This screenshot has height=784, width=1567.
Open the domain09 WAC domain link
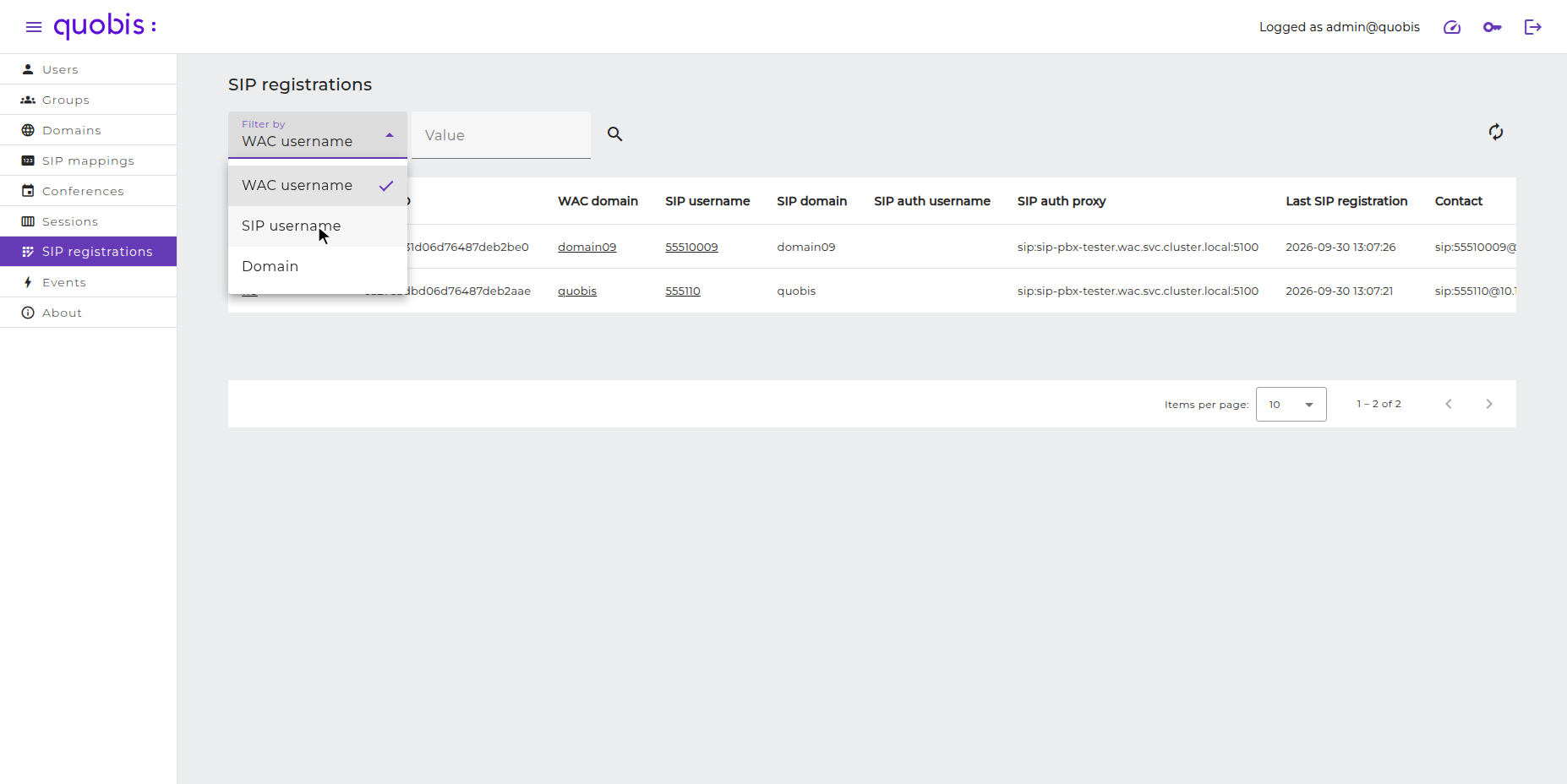click(587, 248)
